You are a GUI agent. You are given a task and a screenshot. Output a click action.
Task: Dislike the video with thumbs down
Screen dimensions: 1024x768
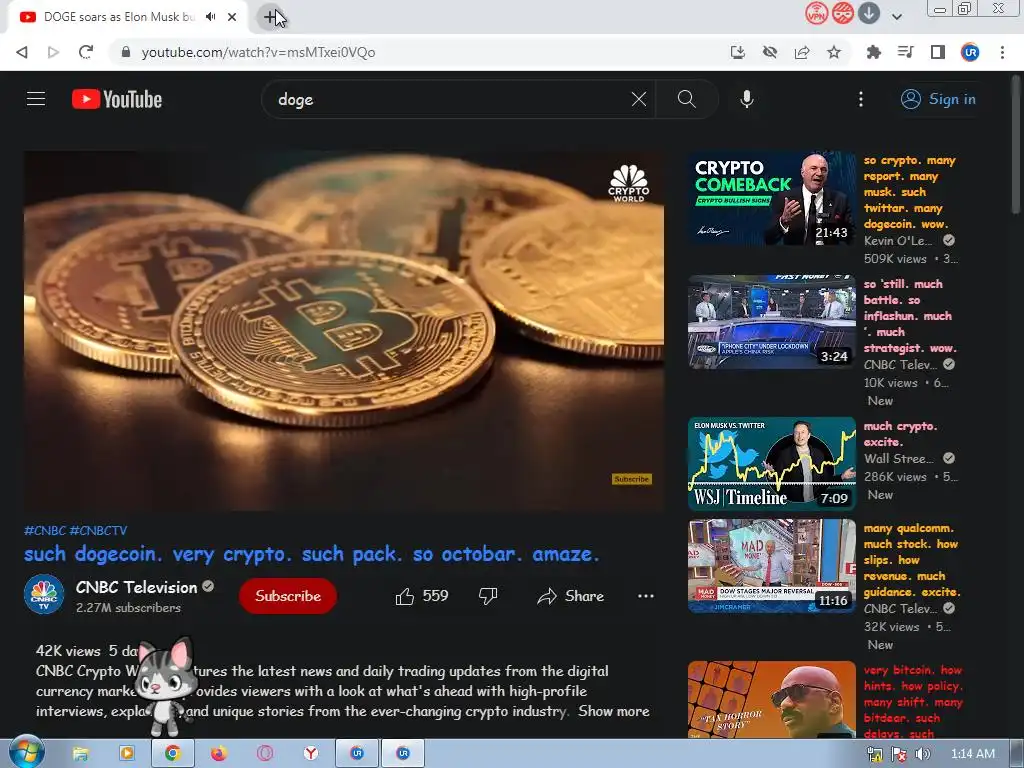(x=488, y=596)
